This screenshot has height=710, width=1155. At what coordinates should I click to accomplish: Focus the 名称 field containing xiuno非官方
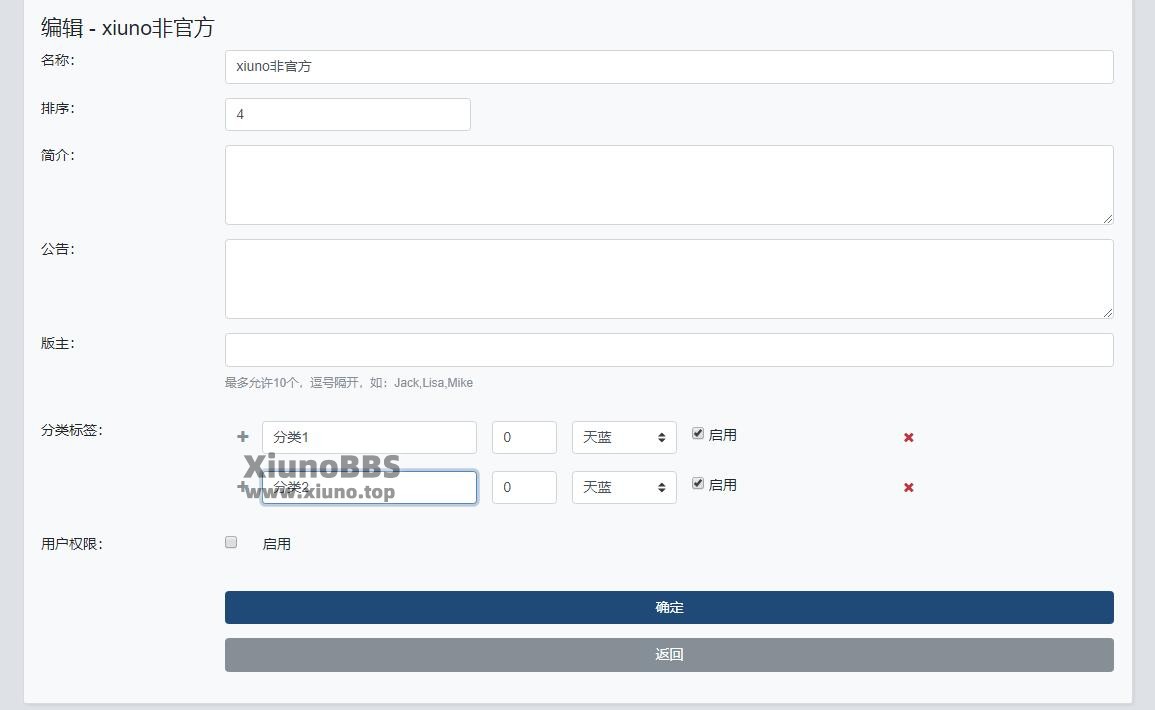tap(669, 67)
